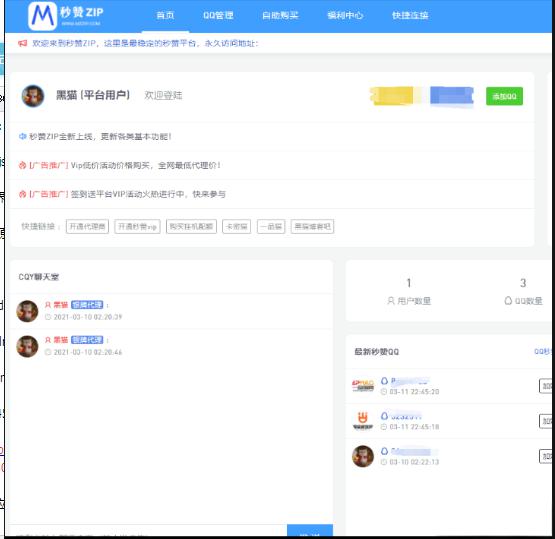Click the first QQ entry's penguin icon

coord(384,381)
